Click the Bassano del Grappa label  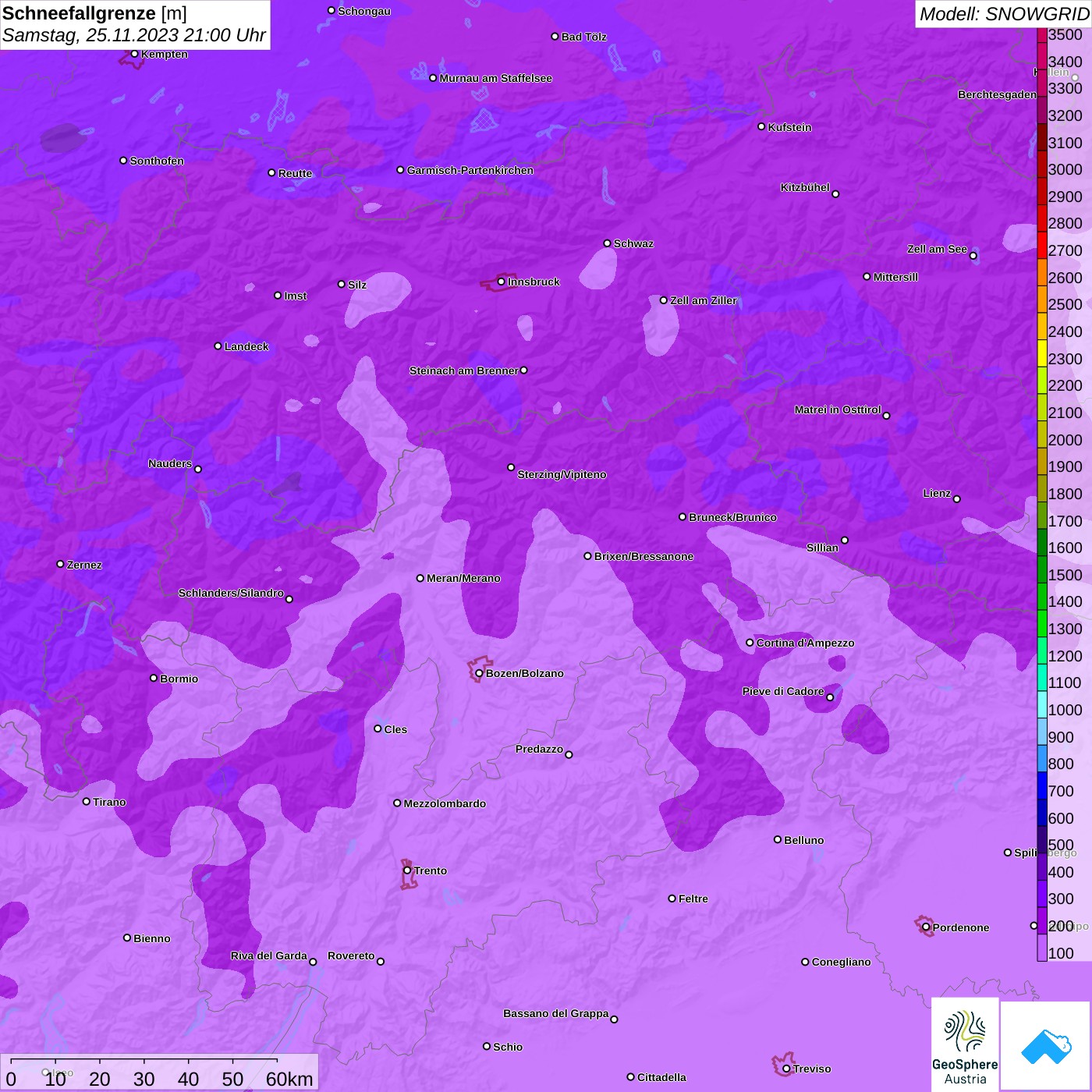pos(555,1013)
